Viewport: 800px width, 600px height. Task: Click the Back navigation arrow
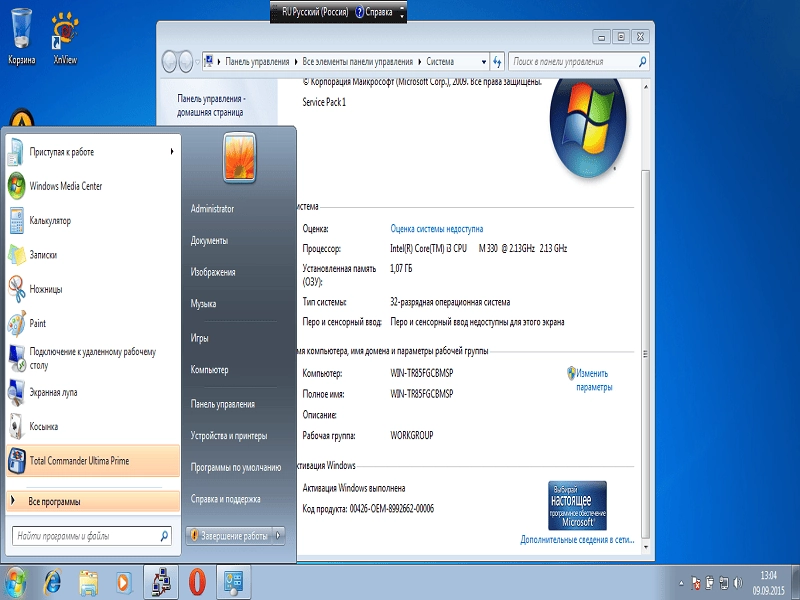(169, 62)
